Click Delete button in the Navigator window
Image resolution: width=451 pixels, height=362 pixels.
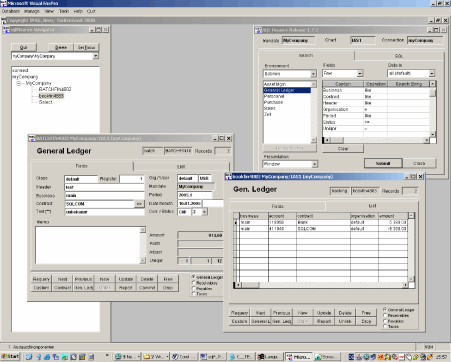(61, 47)
